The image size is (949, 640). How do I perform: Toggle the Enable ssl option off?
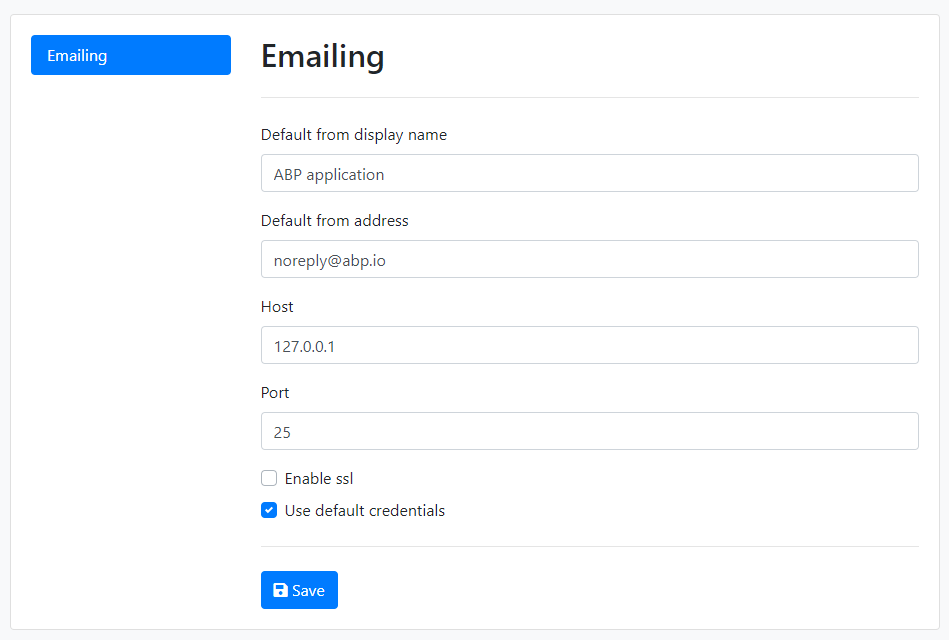[268, 478]
